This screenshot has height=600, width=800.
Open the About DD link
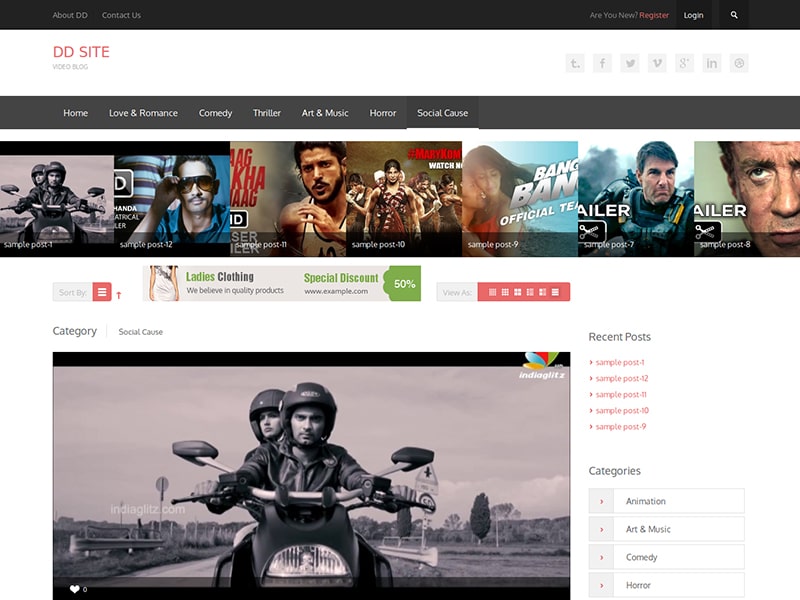pyautogui.click(x=70, y=15)
